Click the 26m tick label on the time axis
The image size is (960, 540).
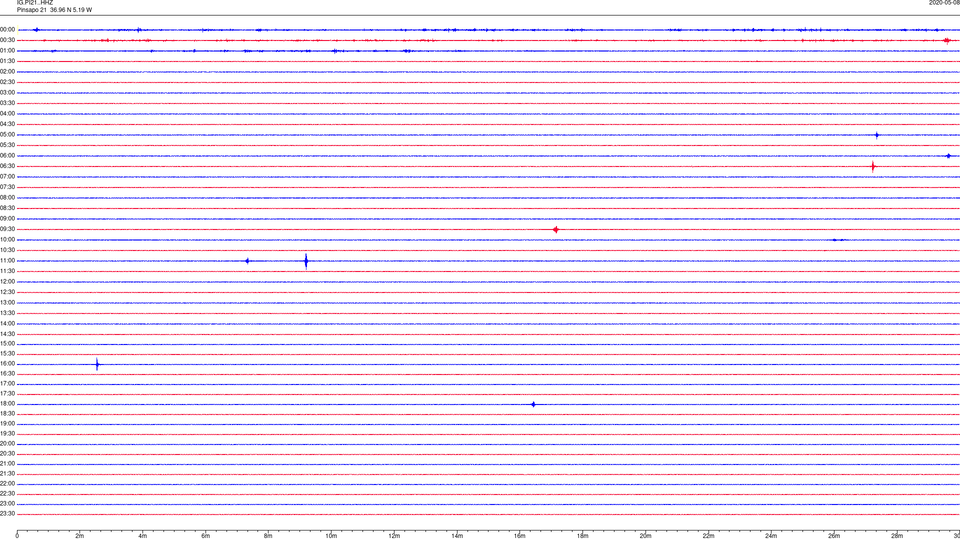click(x=834, y=536)
